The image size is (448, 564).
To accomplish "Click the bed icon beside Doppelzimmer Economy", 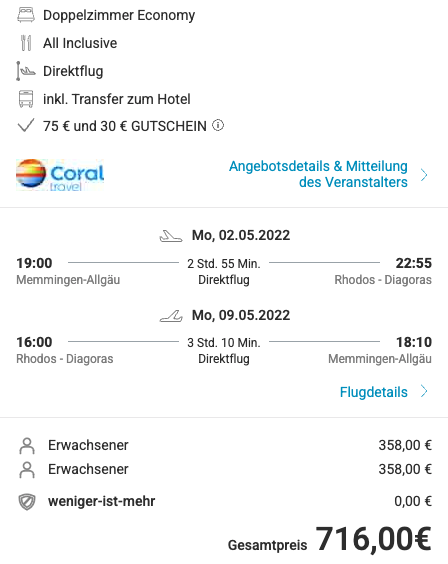I will 26,15.
